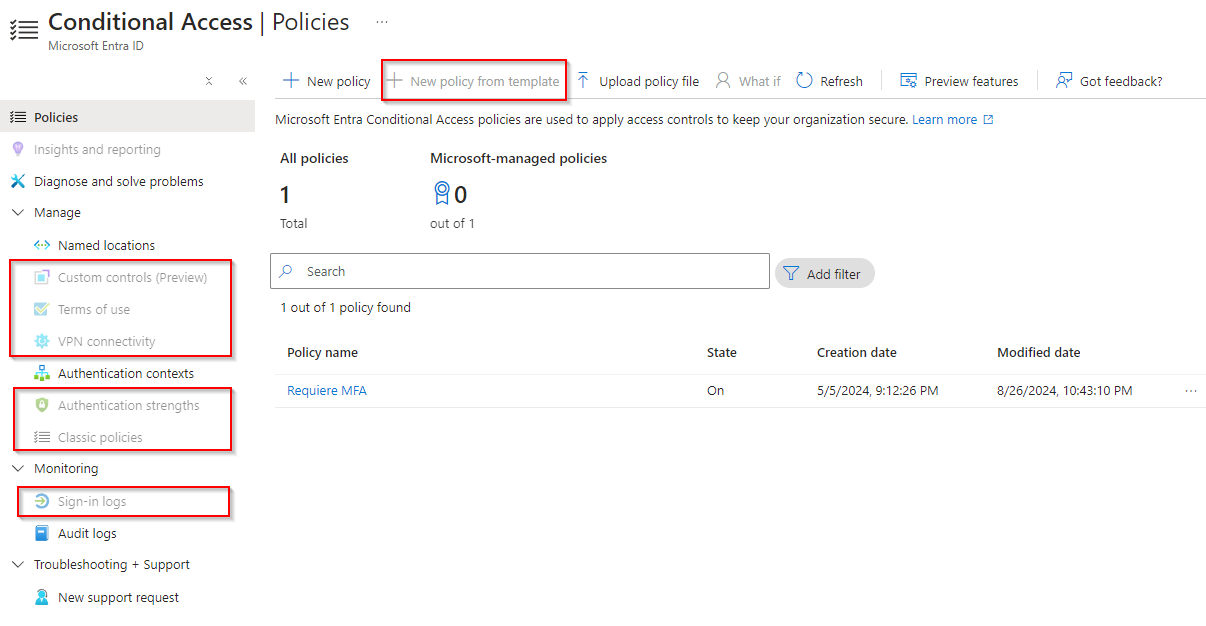Click the Upload policy file arrow icon
Image resolution: width=1206 pixels, height=626 pixels.
coord(583,81)
